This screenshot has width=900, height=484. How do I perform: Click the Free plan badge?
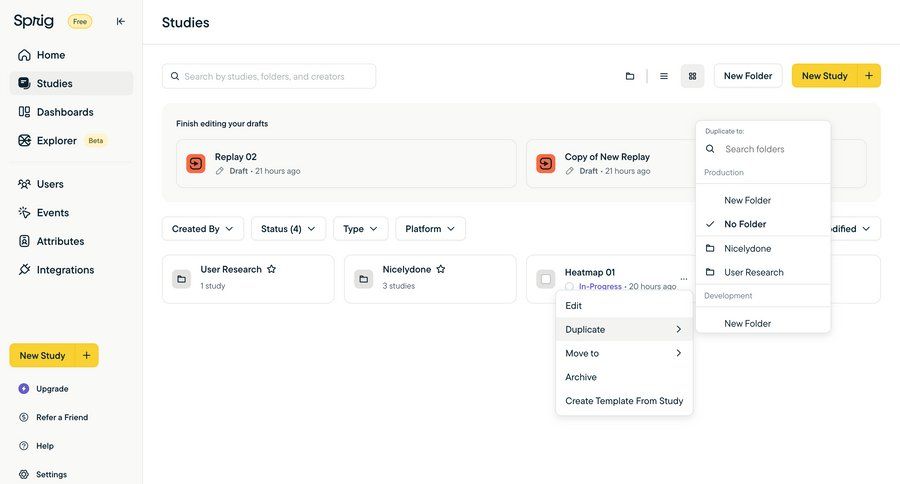(80, 22)
